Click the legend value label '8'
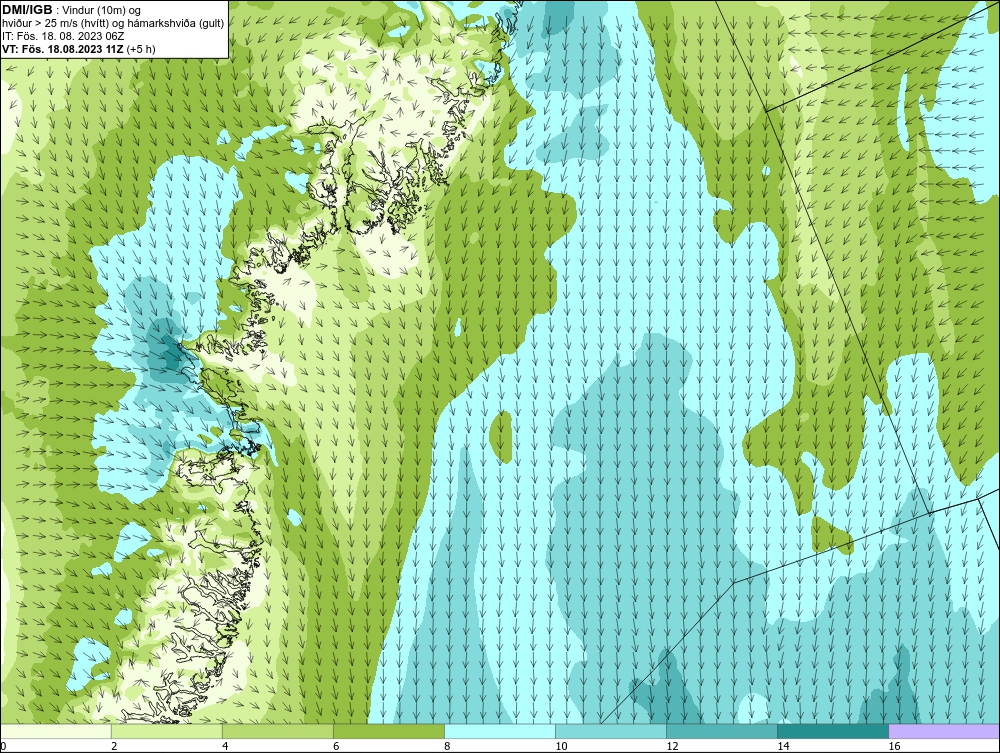 (446, 746)
